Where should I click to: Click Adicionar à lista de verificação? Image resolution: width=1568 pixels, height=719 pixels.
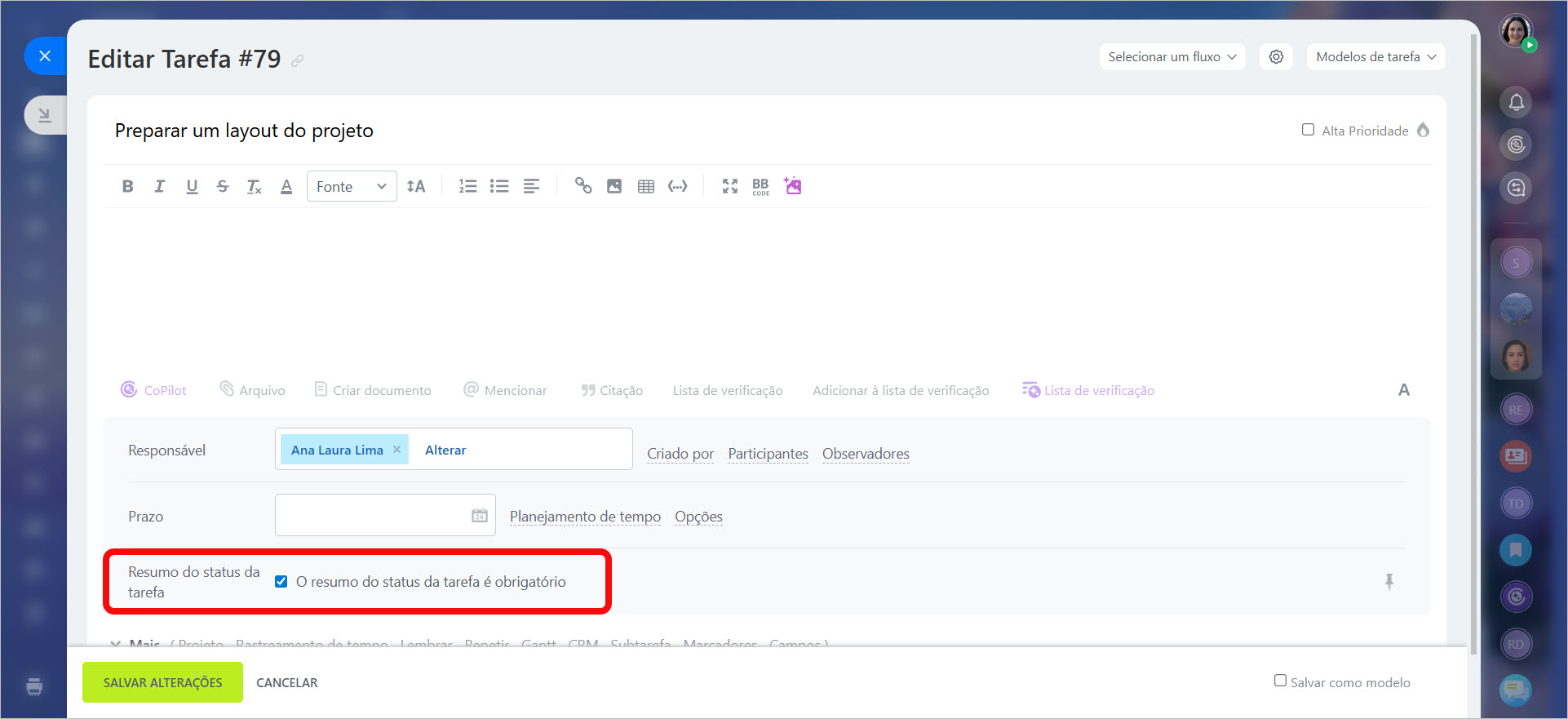(901, 390)
